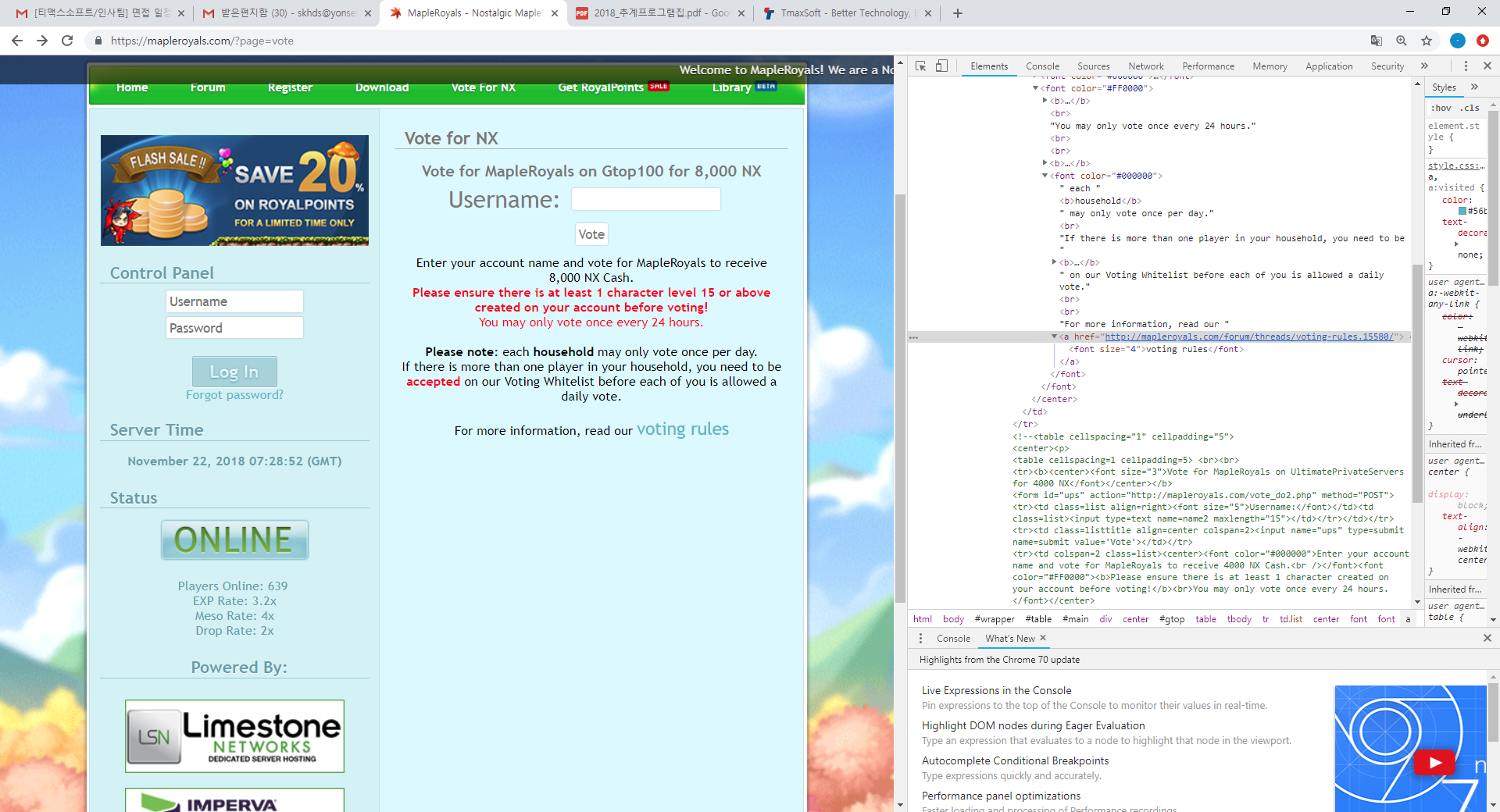Open a new browser tab

click(x=958, y=13)
